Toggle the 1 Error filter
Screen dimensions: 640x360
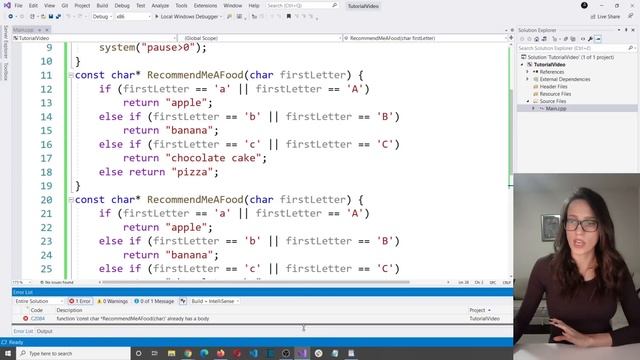[x=80, y=301]
